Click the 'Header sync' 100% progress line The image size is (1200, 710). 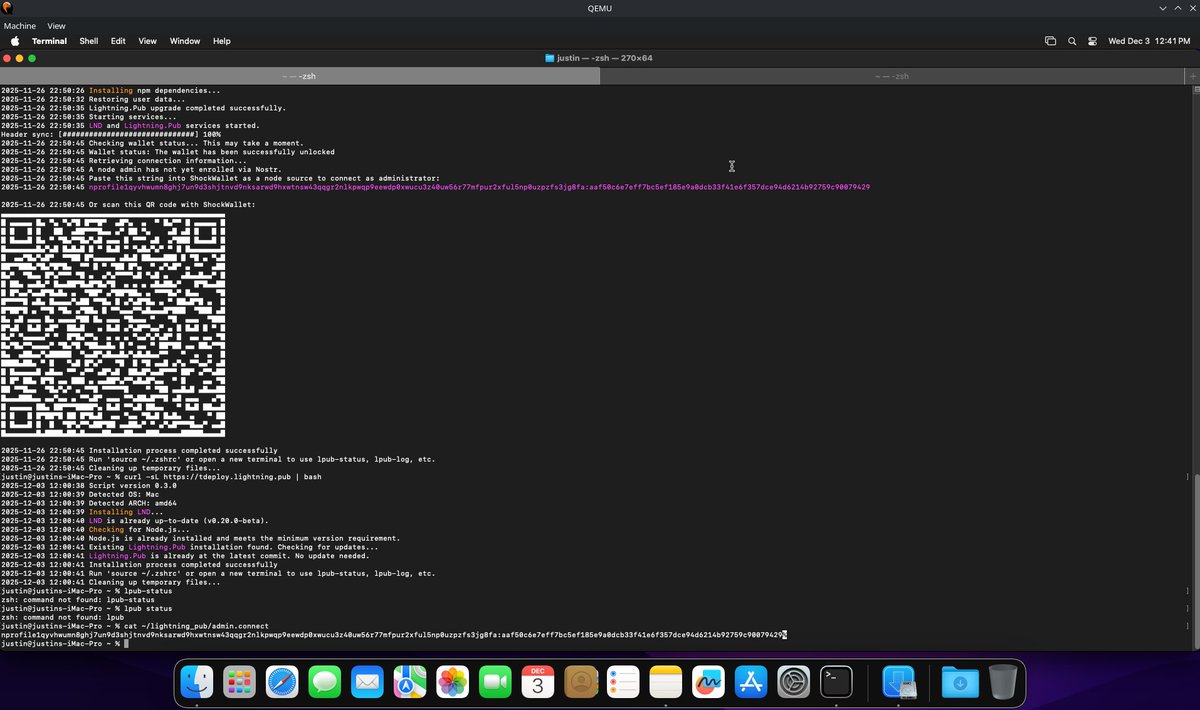(x=111, y=134)
